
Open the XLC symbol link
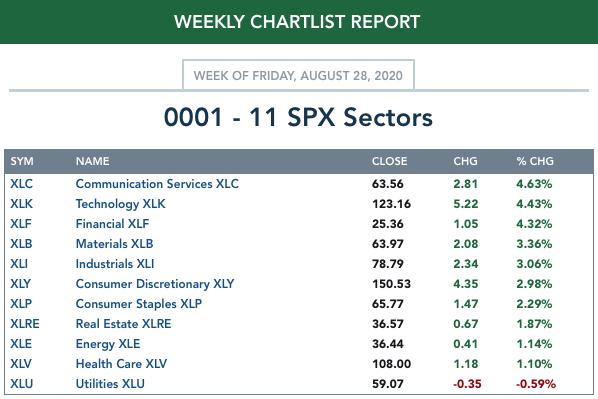tap(21, 184)
